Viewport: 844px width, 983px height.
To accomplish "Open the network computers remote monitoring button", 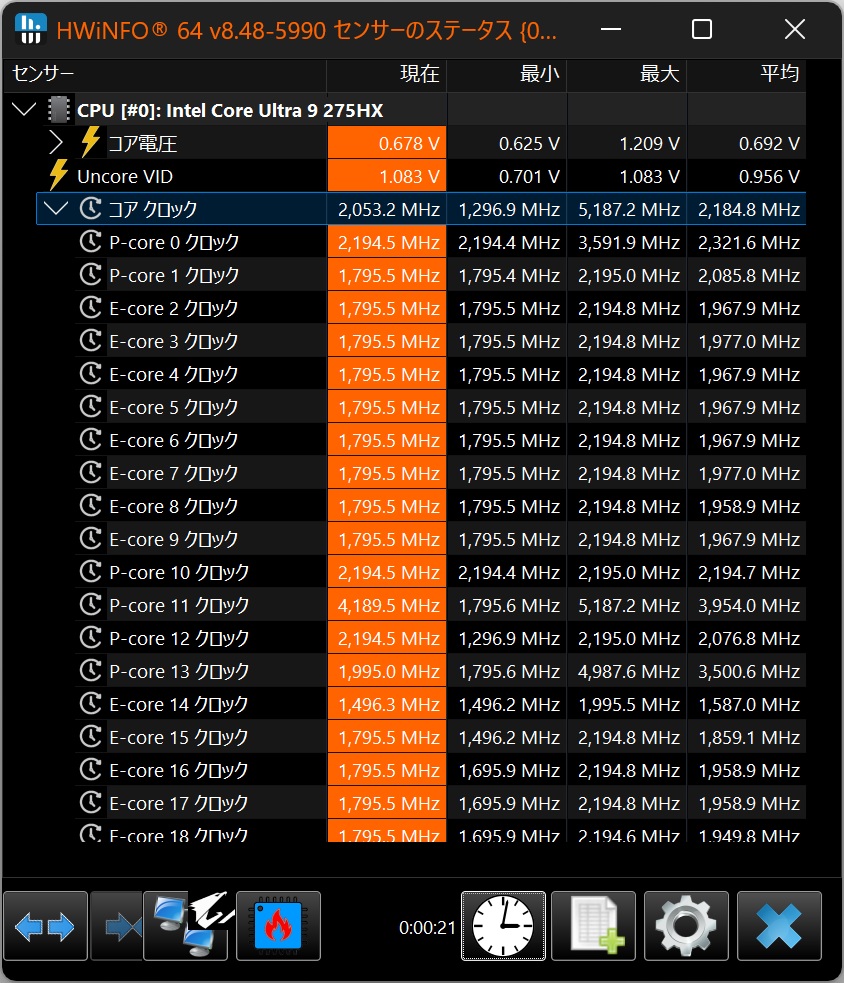I will (186, 926).
